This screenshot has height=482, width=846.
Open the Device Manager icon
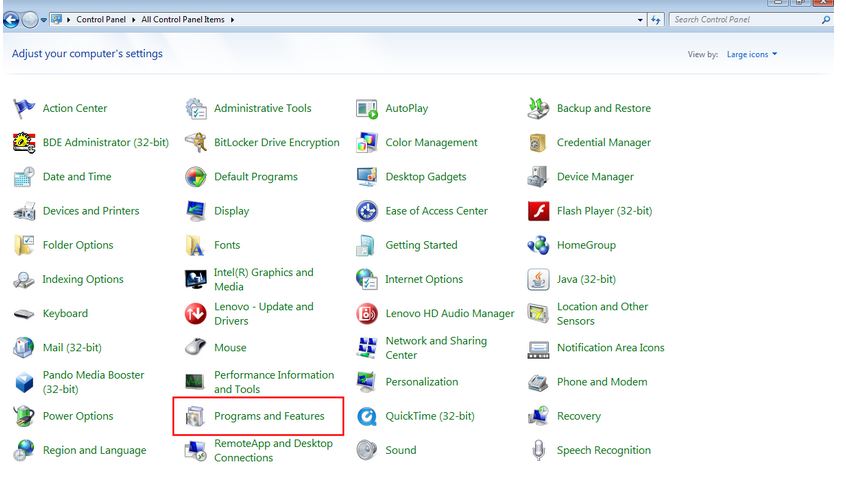coord(538,177)
